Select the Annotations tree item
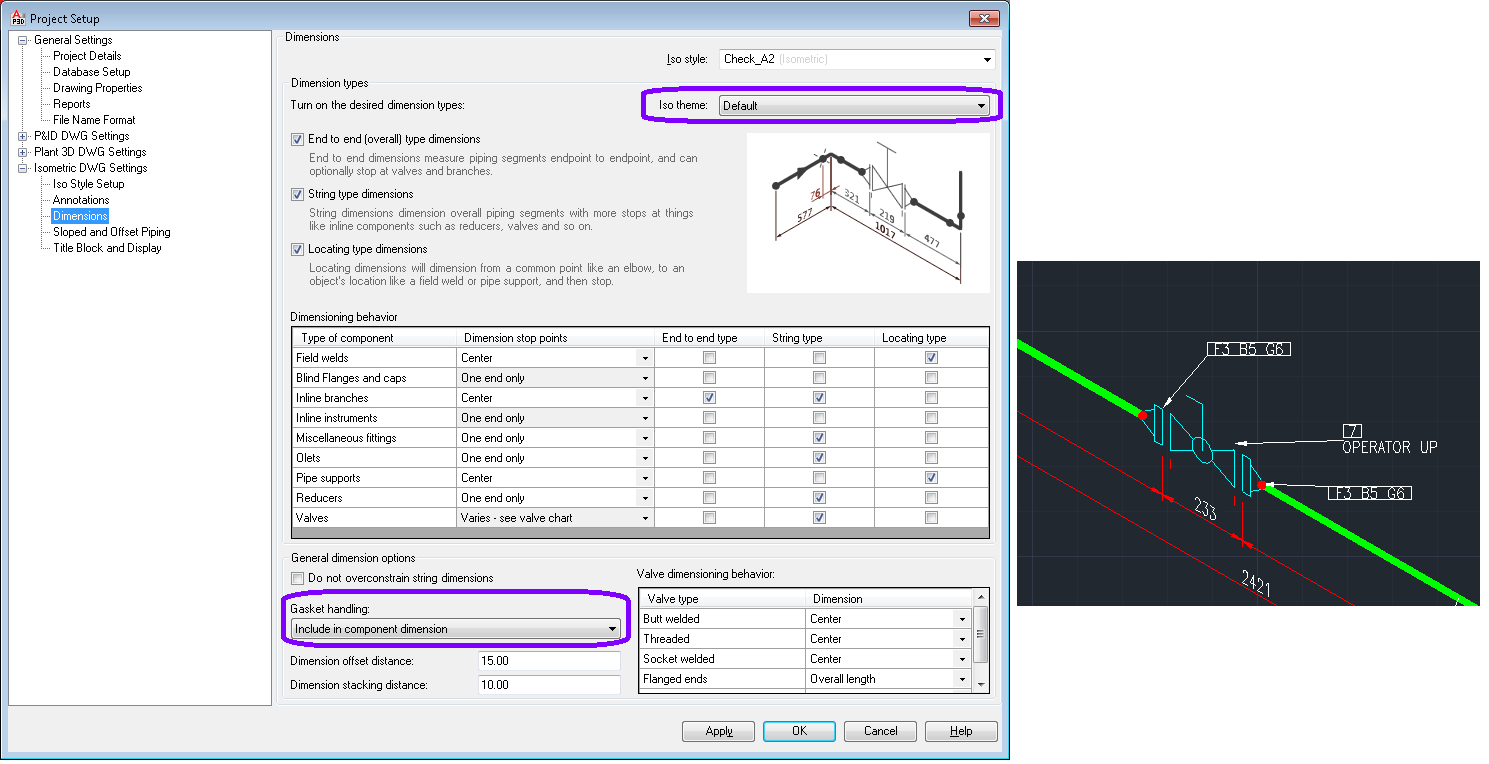The height and width of the screenshot is (764, 1489). [x=79, y=199]
